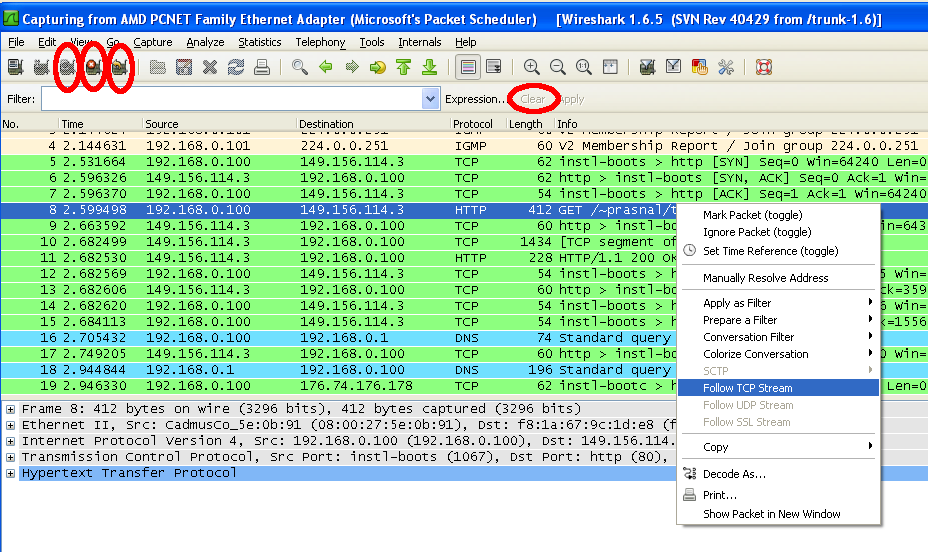Choose Manually Resolve Address
This screenshot has height=552, width=928.
pyautogui.click(x=778, y=278)
